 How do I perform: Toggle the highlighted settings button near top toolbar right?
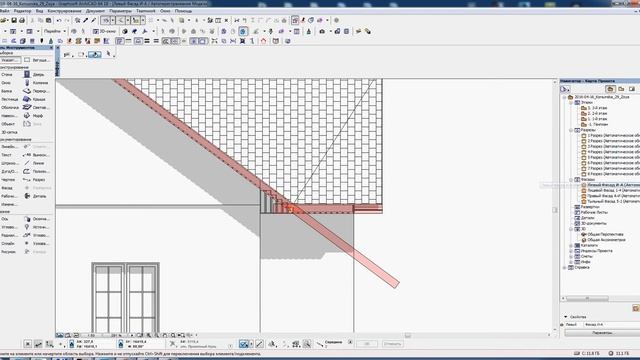[x=295, y=20]
